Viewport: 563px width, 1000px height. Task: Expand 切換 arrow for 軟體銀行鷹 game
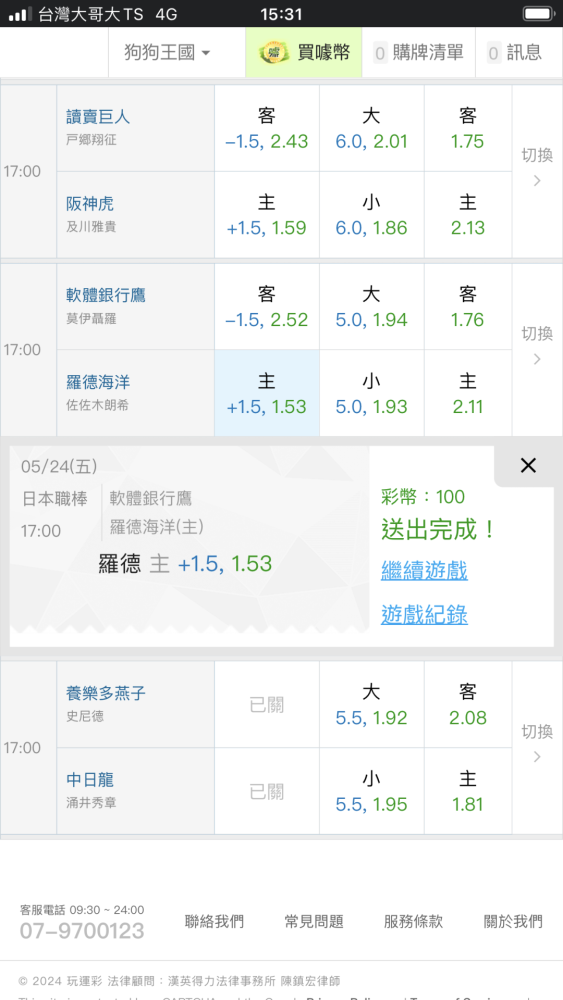537,349
